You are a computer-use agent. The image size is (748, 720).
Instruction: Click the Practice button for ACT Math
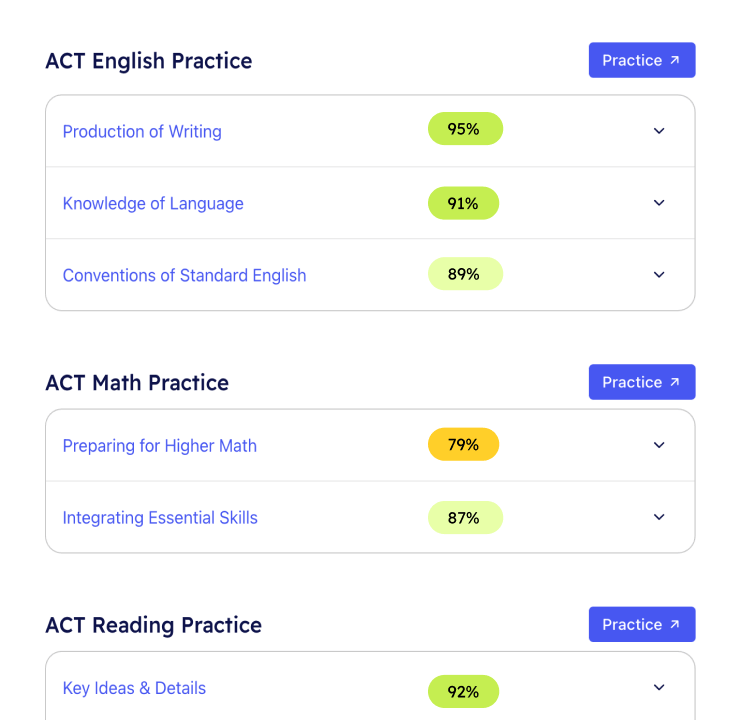coord(641,382)
